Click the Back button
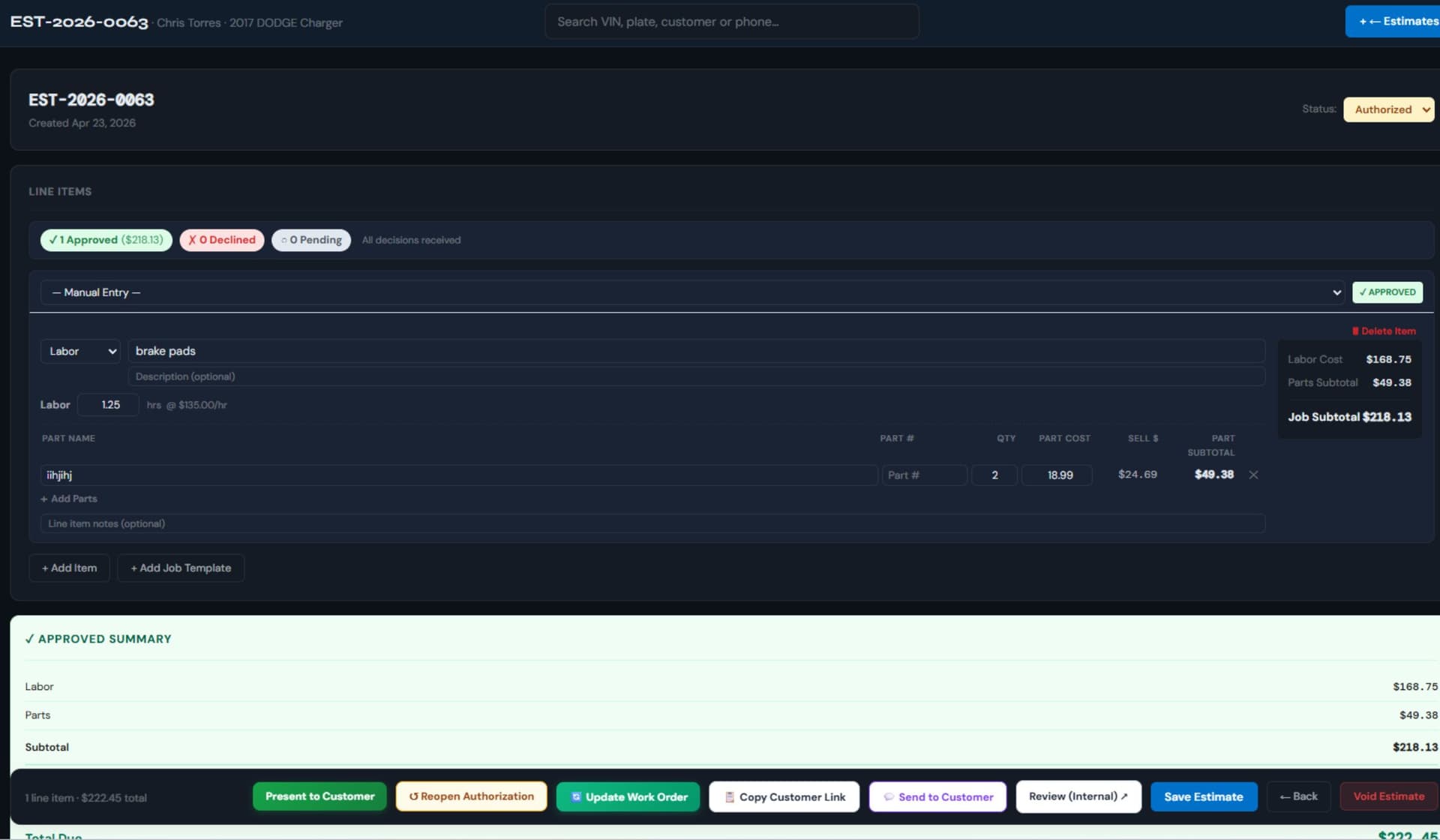This screenshot has width=1440, height=840. coord(1299,796)
